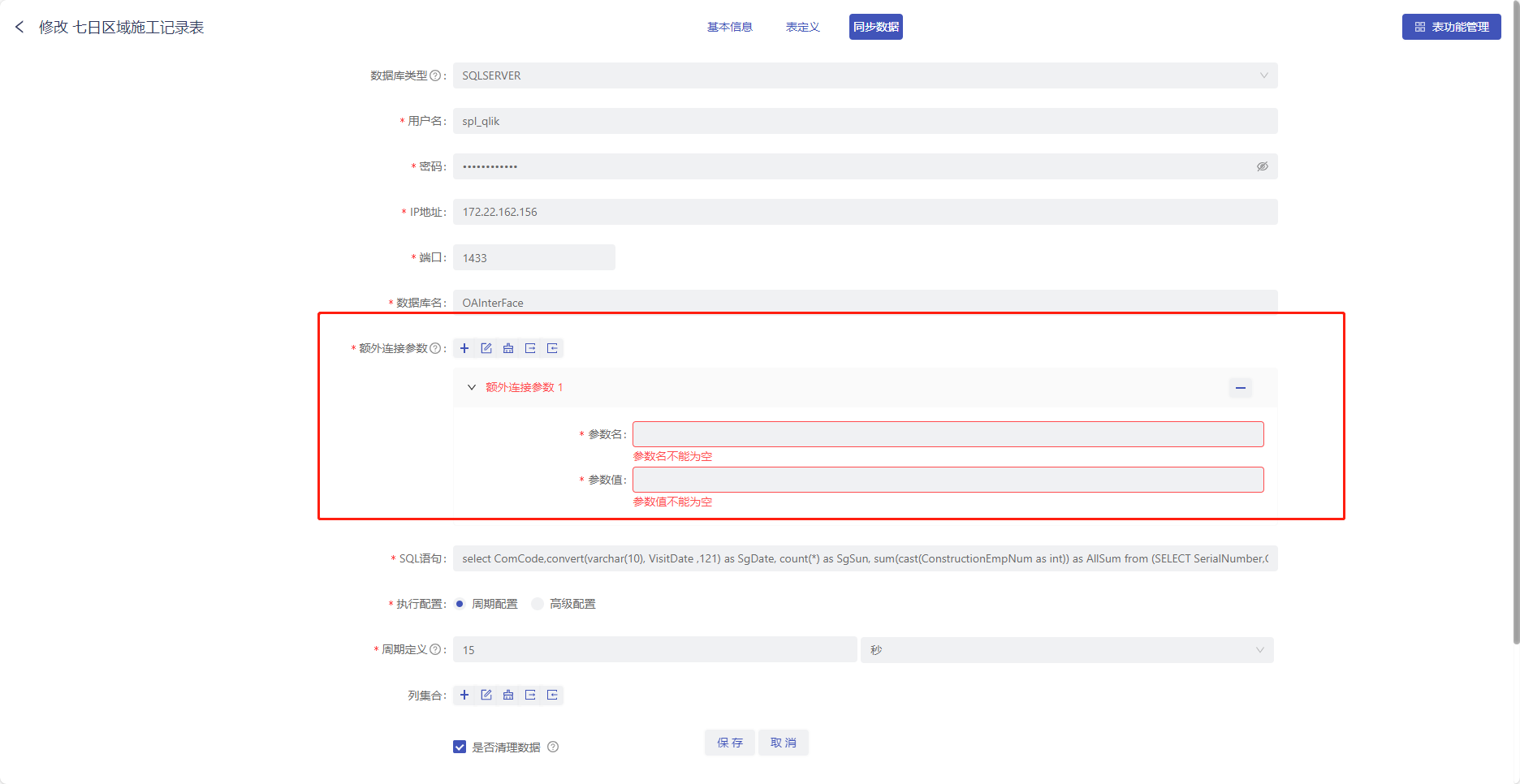This screenshot has width=1520, height=784.
Task: Click the 取消 button
Action: (x=784, y=743)
